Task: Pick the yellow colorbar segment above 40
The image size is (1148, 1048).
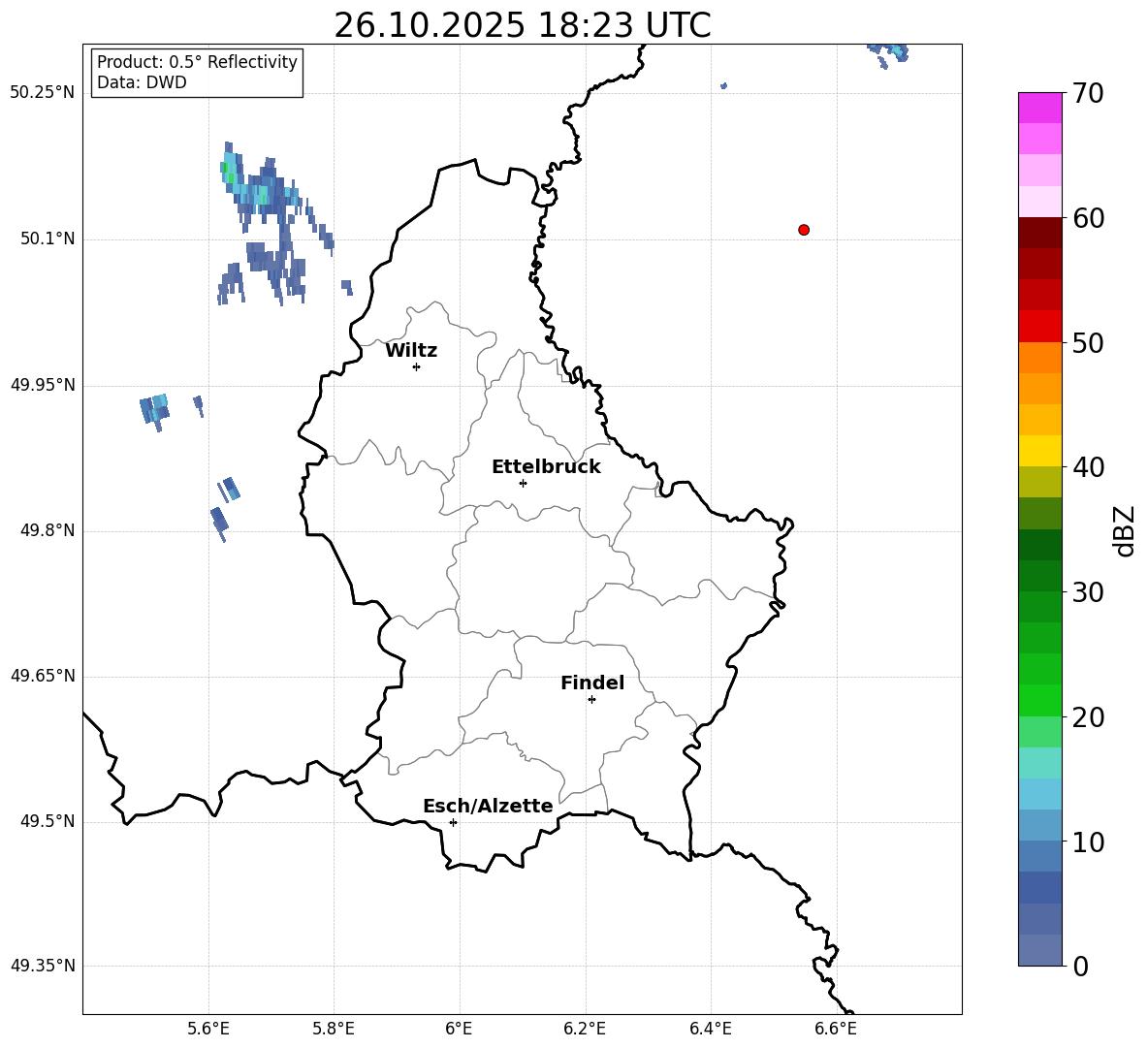Action: tap(1039, 451)
